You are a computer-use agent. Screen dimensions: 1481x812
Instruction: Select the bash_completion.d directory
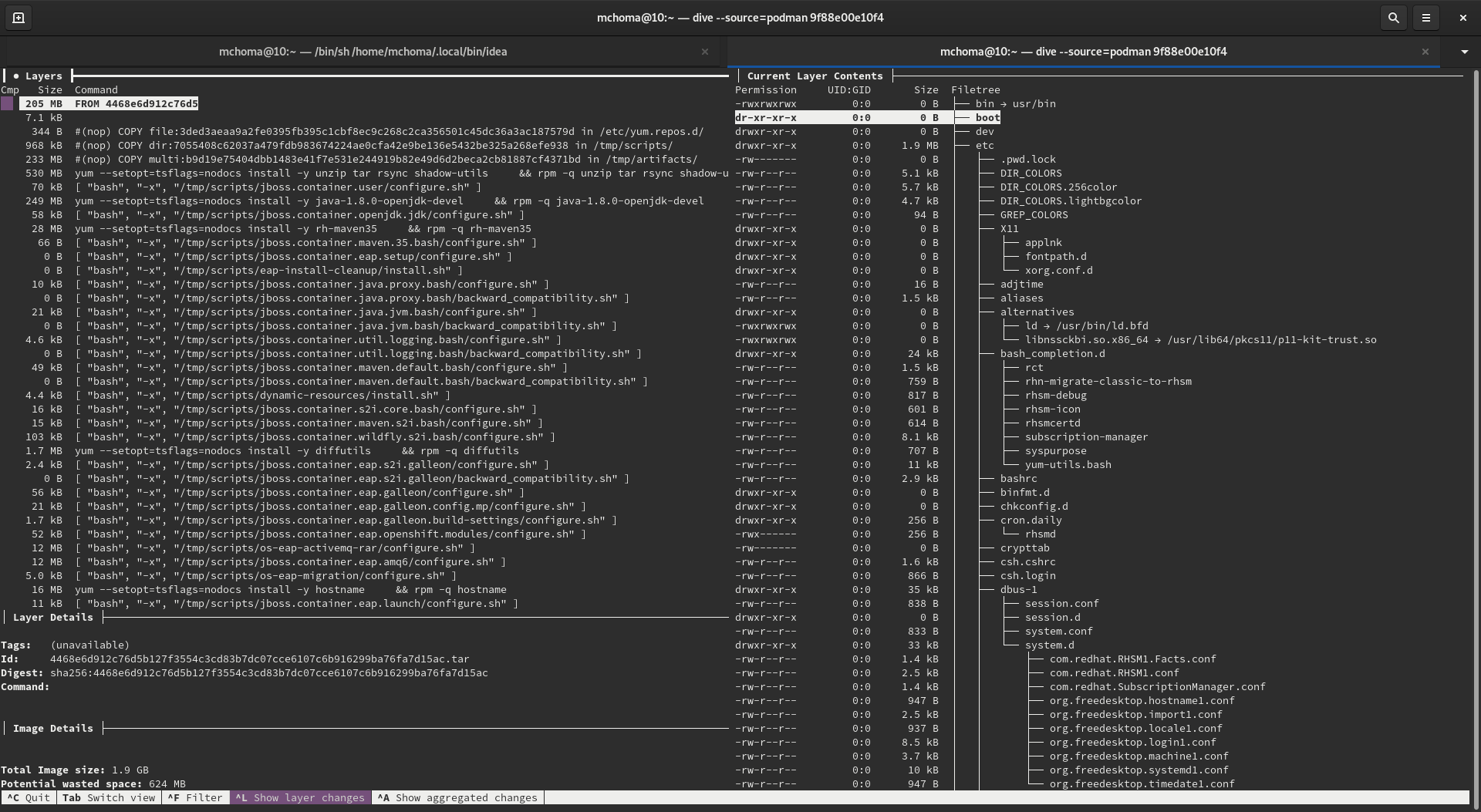pyautogui.click(x=1052, y=354)
